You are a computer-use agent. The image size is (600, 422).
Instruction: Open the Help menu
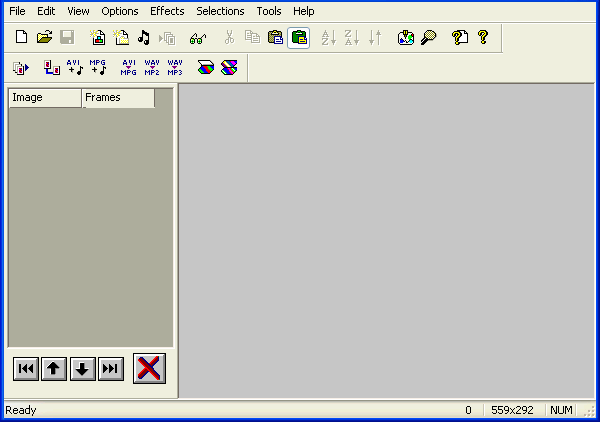point(304,11)
